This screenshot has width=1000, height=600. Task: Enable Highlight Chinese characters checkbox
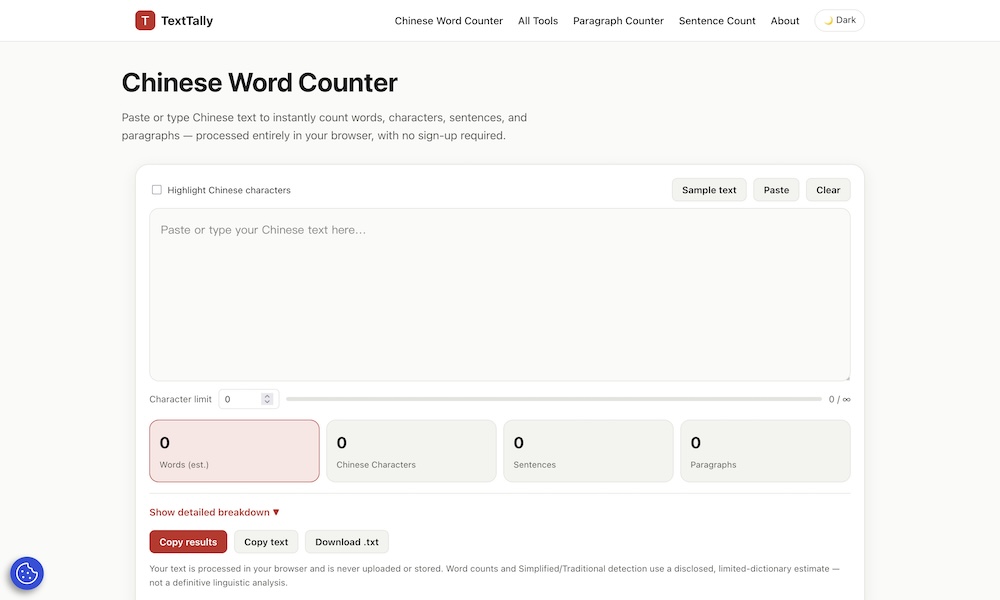pos(156,190)
